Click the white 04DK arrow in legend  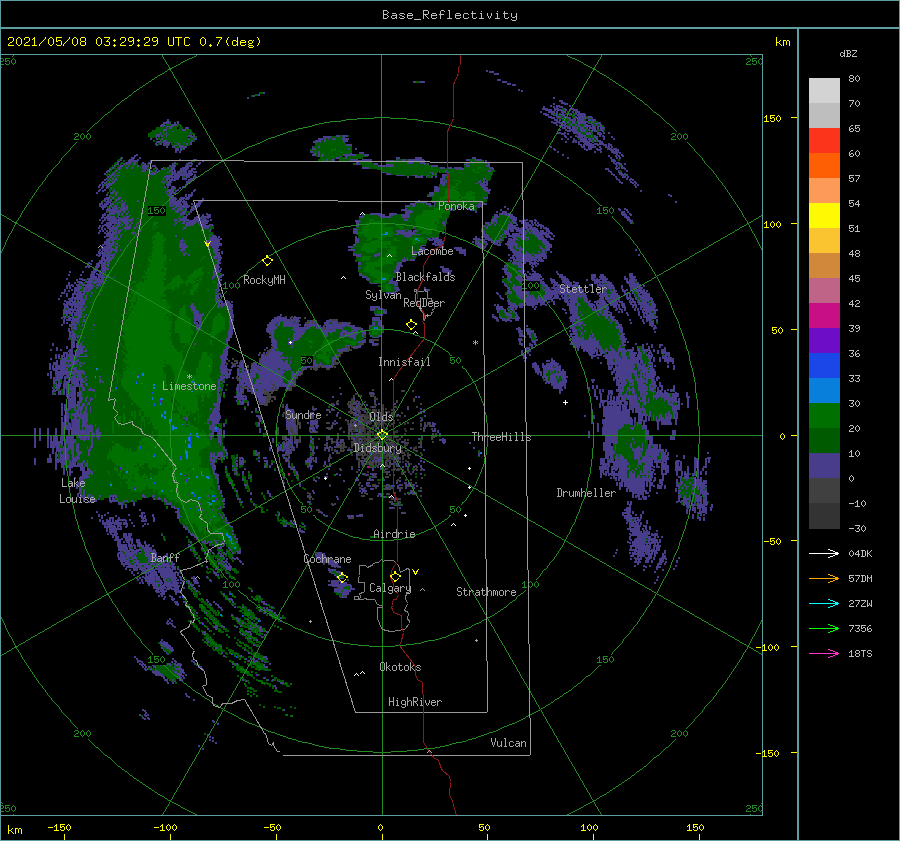(x=824, y=553)
